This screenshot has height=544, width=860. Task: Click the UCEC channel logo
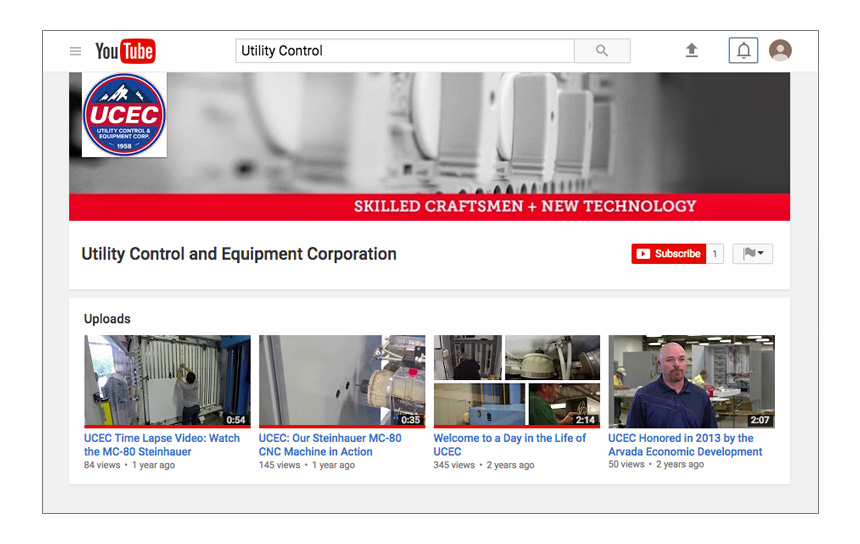pos(125,115)
